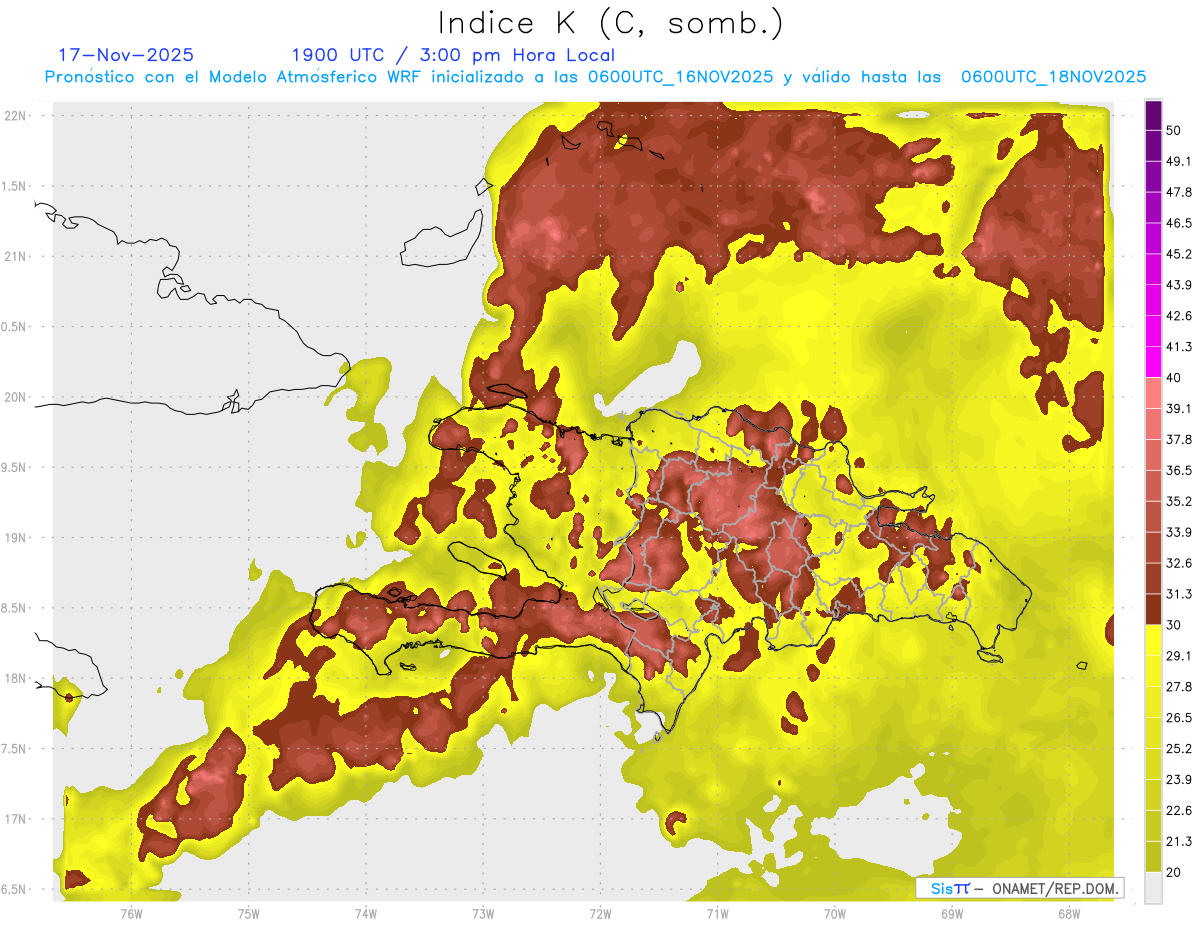Screen dimensions: 1200x927
Task: Pick the light gray swatch below 20
Action: (x=1154, y=888)
